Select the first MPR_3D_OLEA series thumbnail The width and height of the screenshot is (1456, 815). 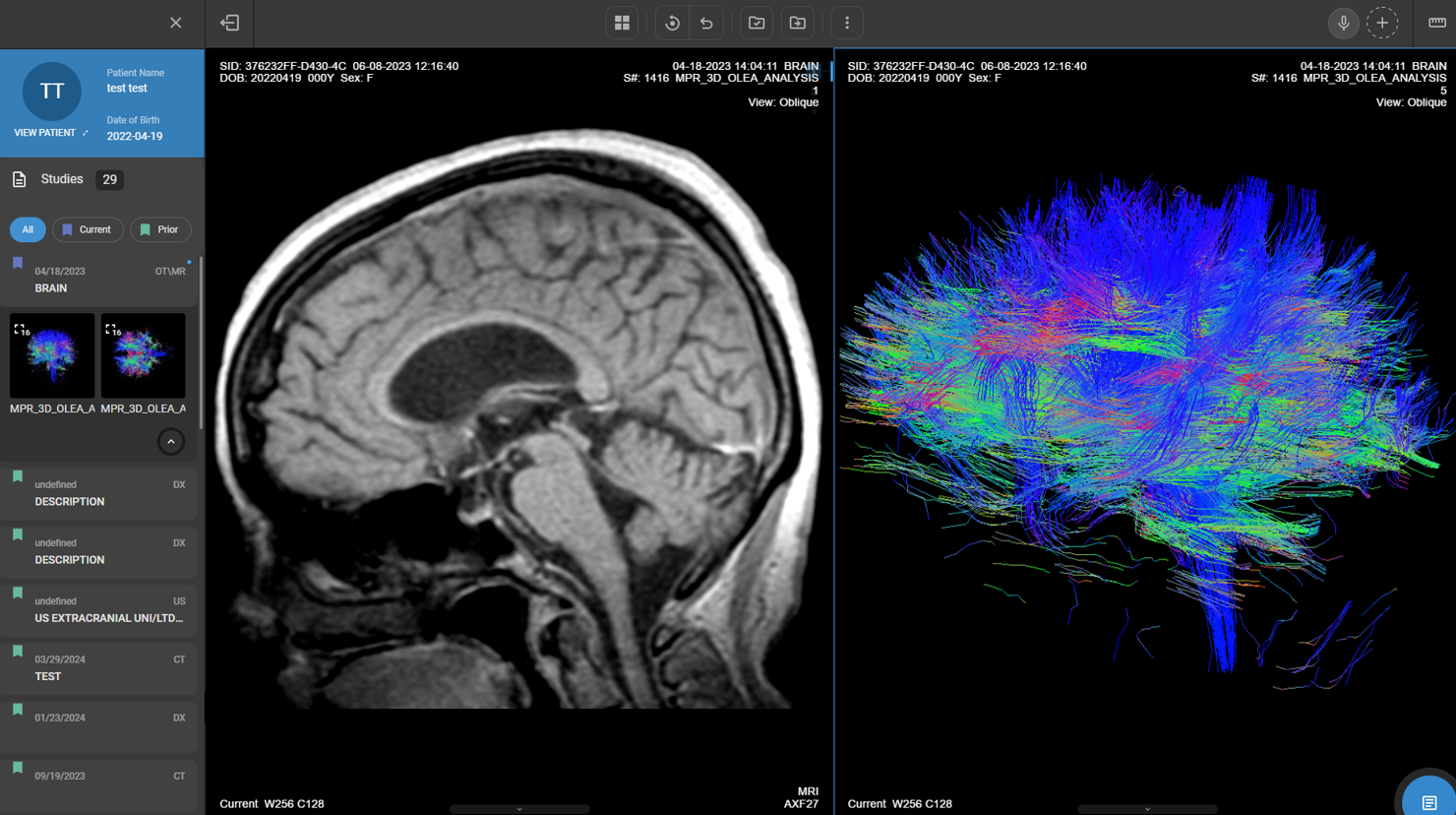[52, 355]
